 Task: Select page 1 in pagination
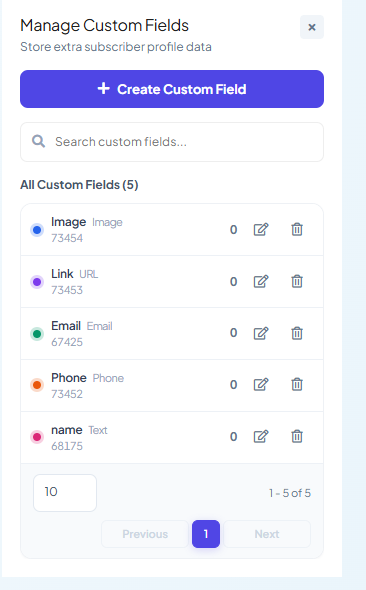pyautogui.click(x=206, y=534)
